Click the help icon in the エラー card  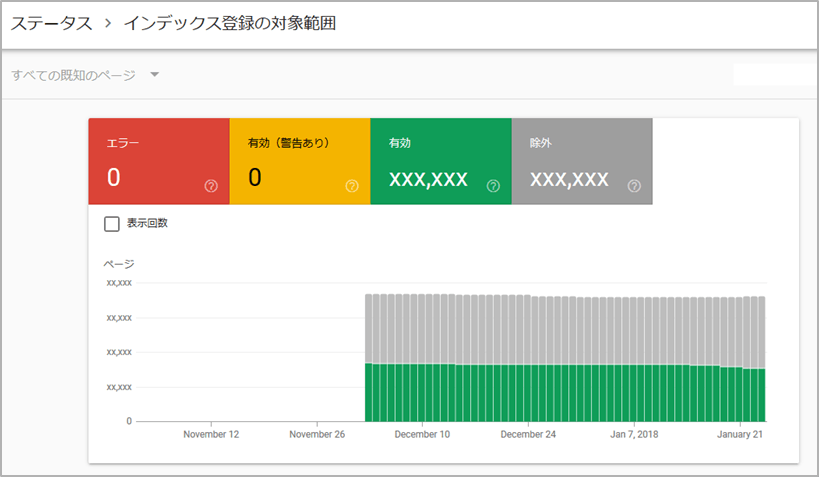click(211, 186)
